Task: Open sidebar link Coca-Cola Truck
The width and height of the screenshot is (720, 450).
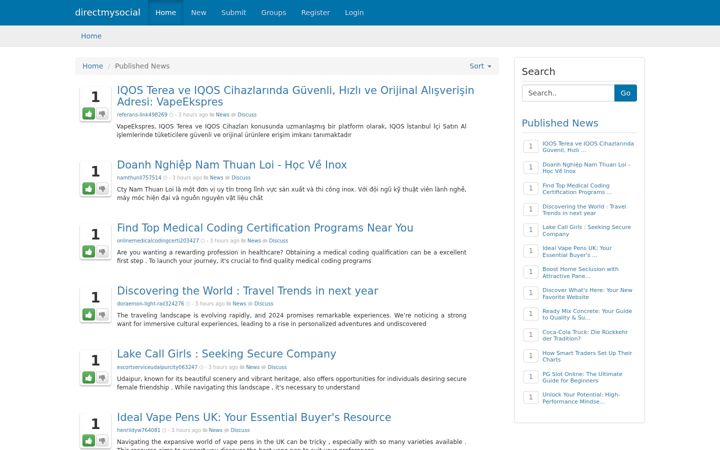Action: tap(585, 335)
